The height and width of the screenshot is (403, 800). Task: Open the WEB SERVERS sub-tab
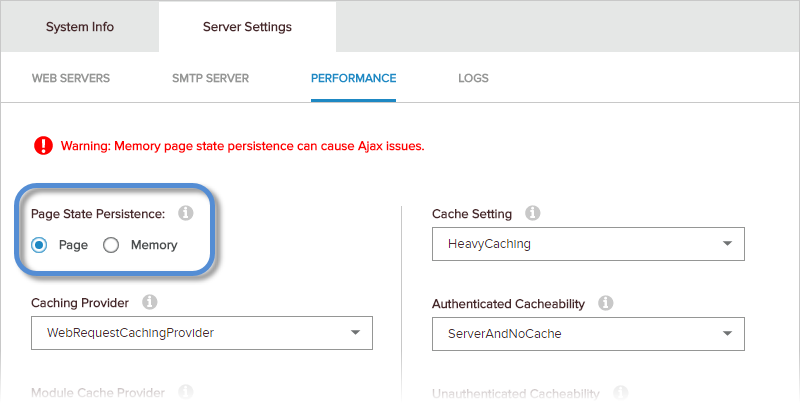[71, 78]
